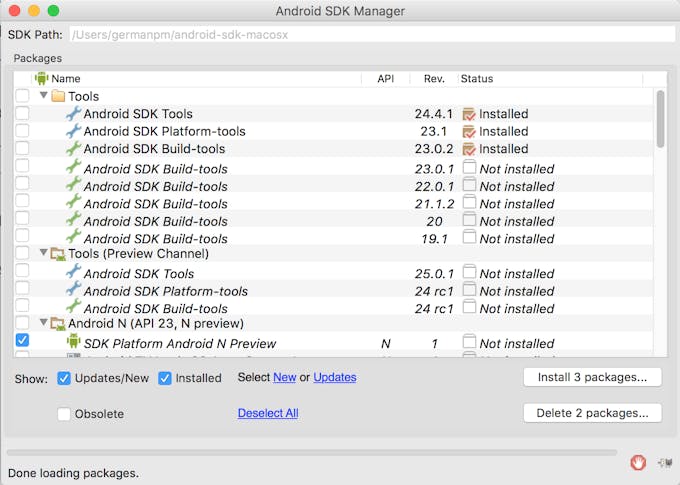Click installed status icon for Build-tools 23.0.2

[469, 149]
